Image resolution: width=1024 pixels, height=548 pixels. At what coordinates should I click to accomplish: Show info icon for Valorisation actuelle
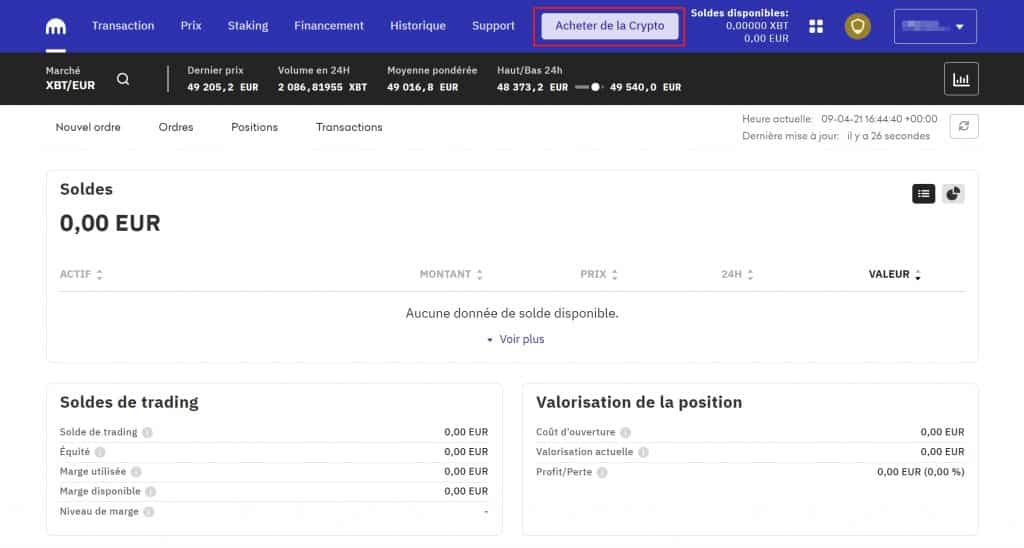pos(643,452)
